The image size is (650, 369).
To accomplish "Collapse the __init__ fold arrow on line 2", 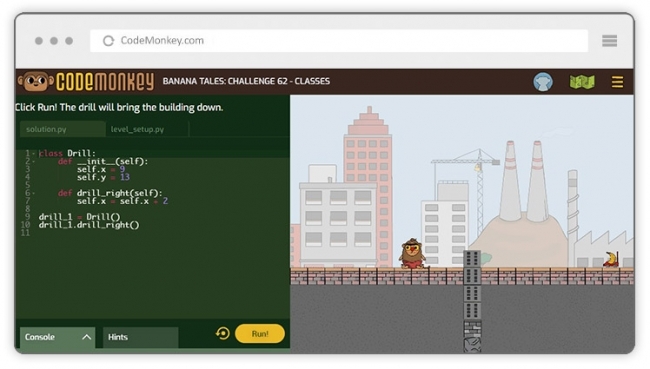I will tap(34, 162).
